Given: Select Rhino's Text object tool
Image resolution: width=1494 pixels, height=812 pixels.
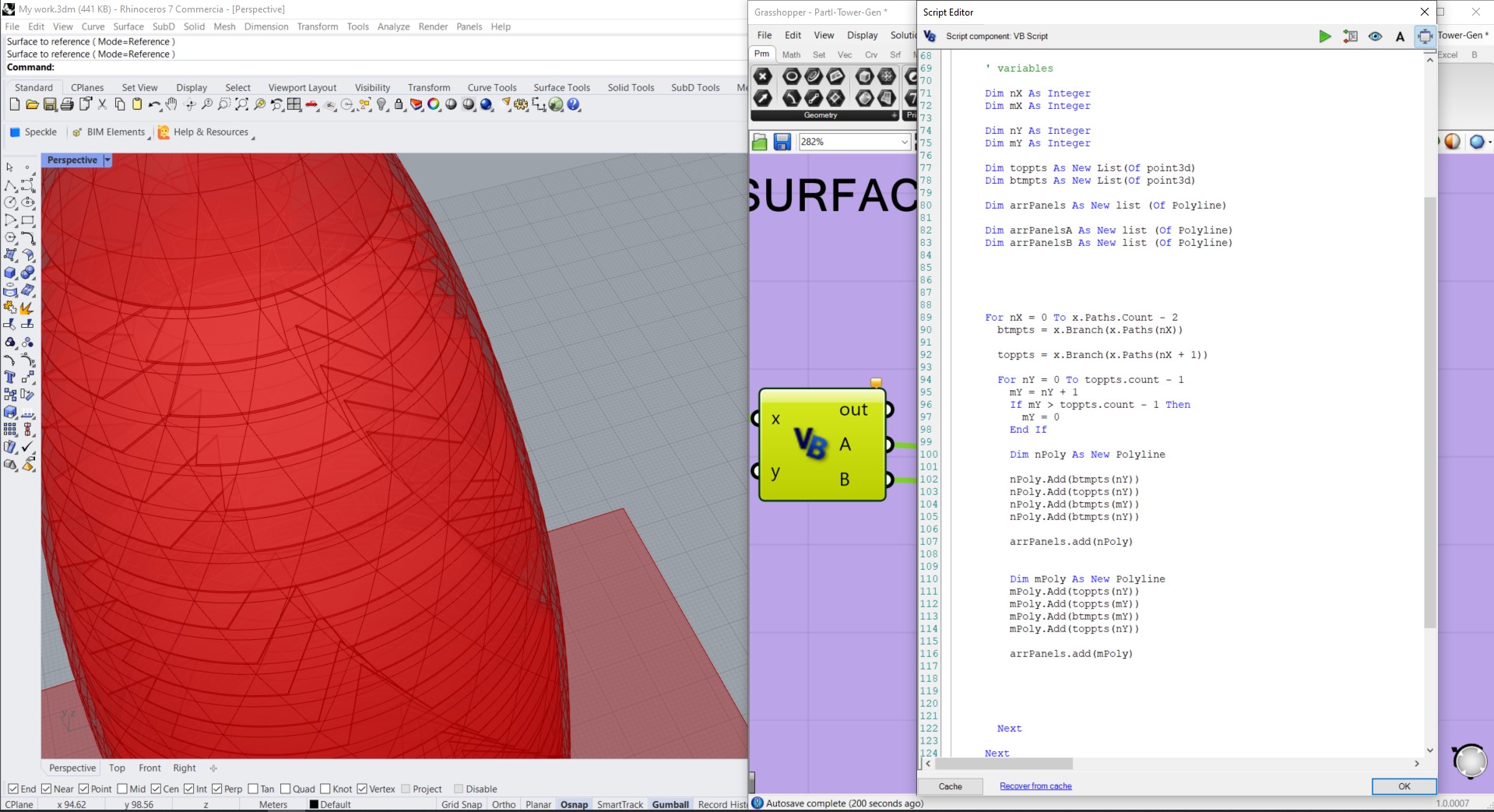Looking at the screenshot, I should [x=10, y=377].
